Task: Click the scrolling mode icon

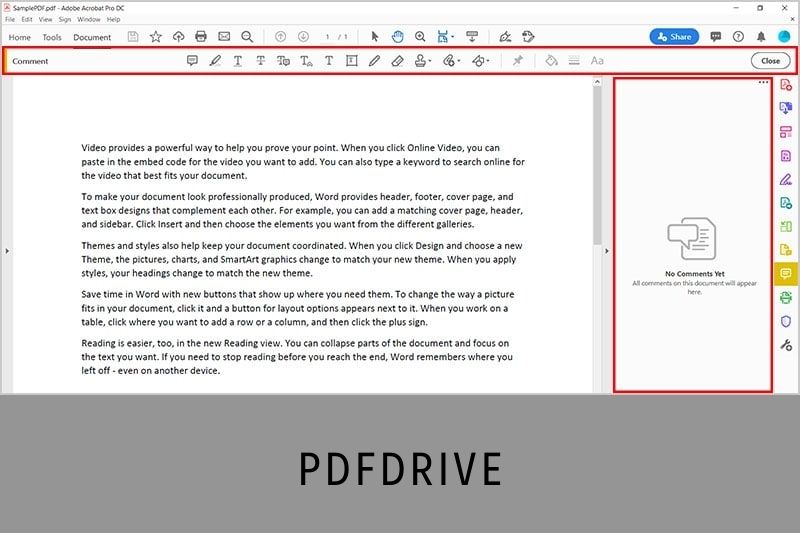Action: click(472, 37)
